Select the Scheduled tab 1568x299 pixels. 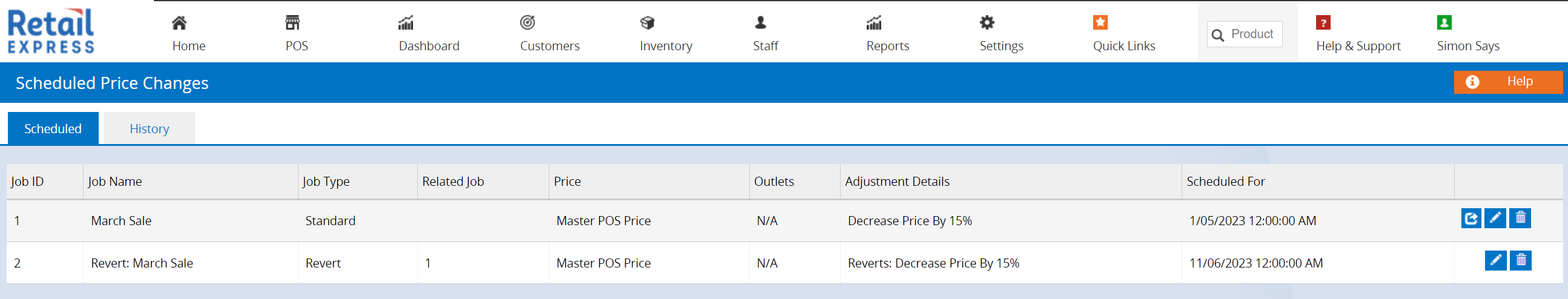pyautogui.click(x=53, y=128)
